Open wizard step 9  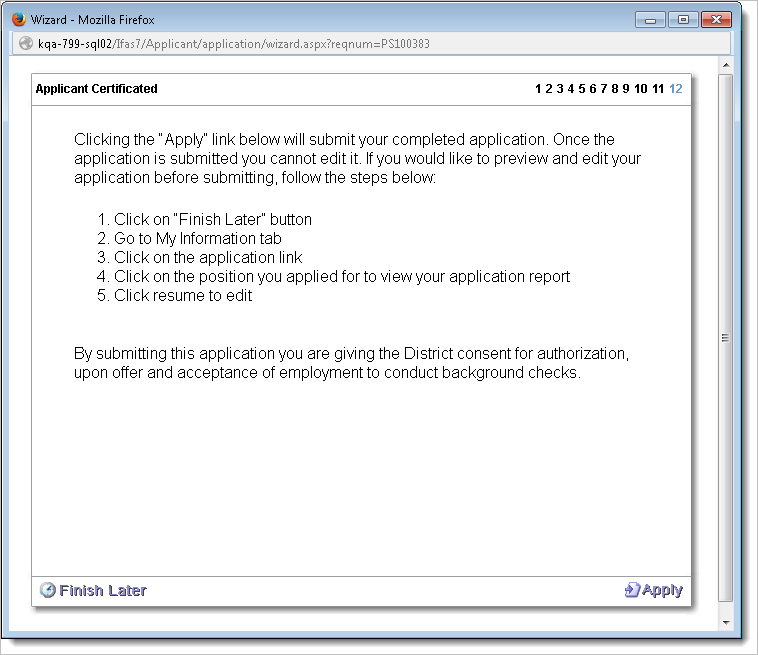coord(626,89)
